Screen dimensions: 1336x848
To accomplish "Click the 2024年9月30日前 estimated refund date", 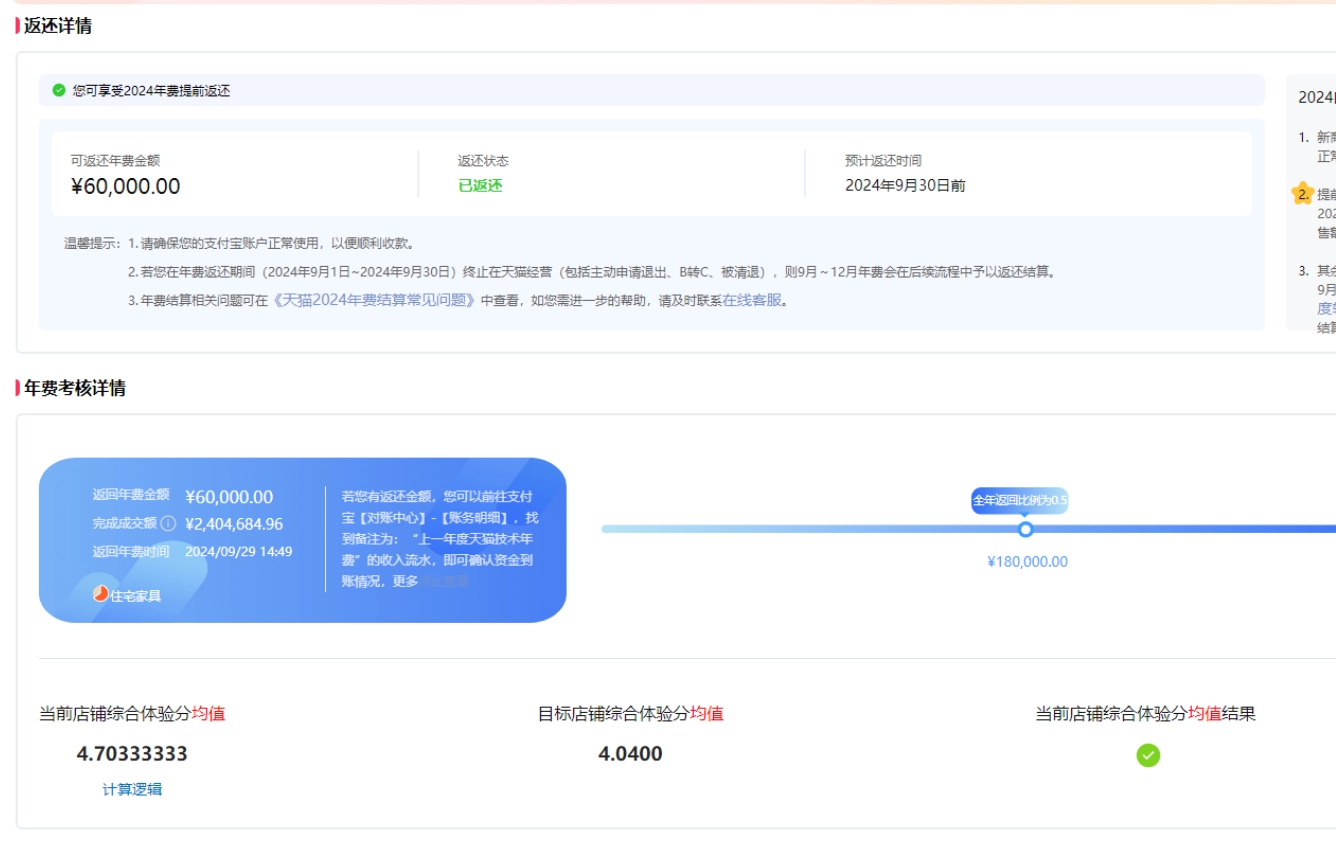I will 905,185.
